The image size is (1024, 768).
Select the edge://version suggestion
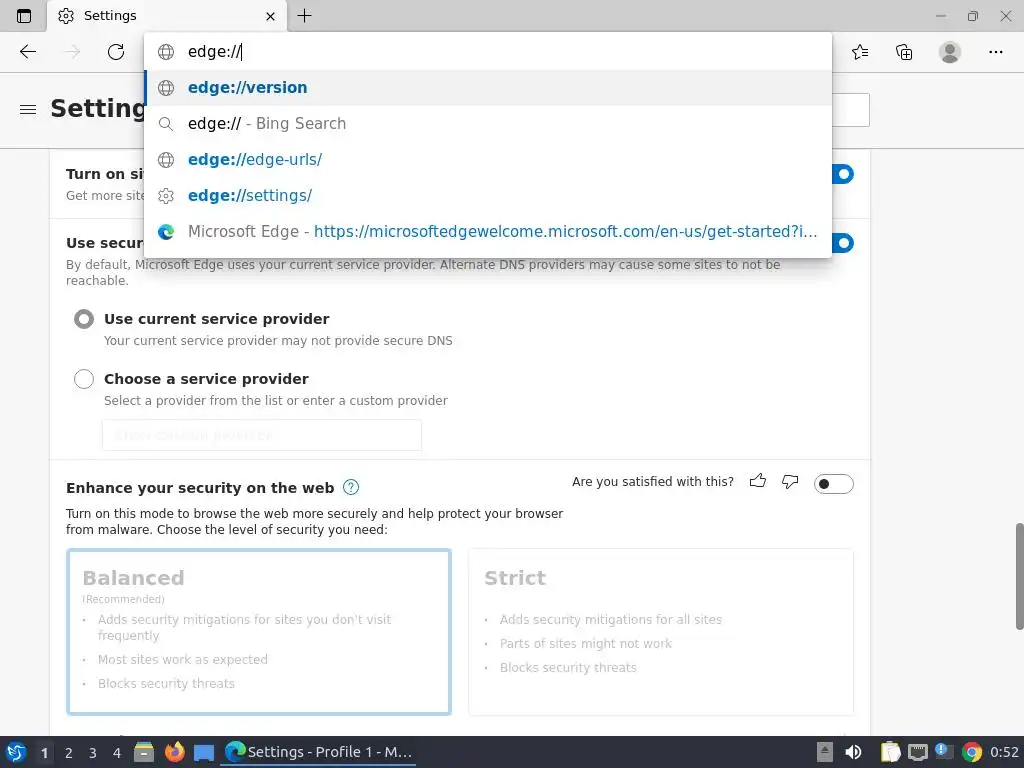[x=487, y=88]
